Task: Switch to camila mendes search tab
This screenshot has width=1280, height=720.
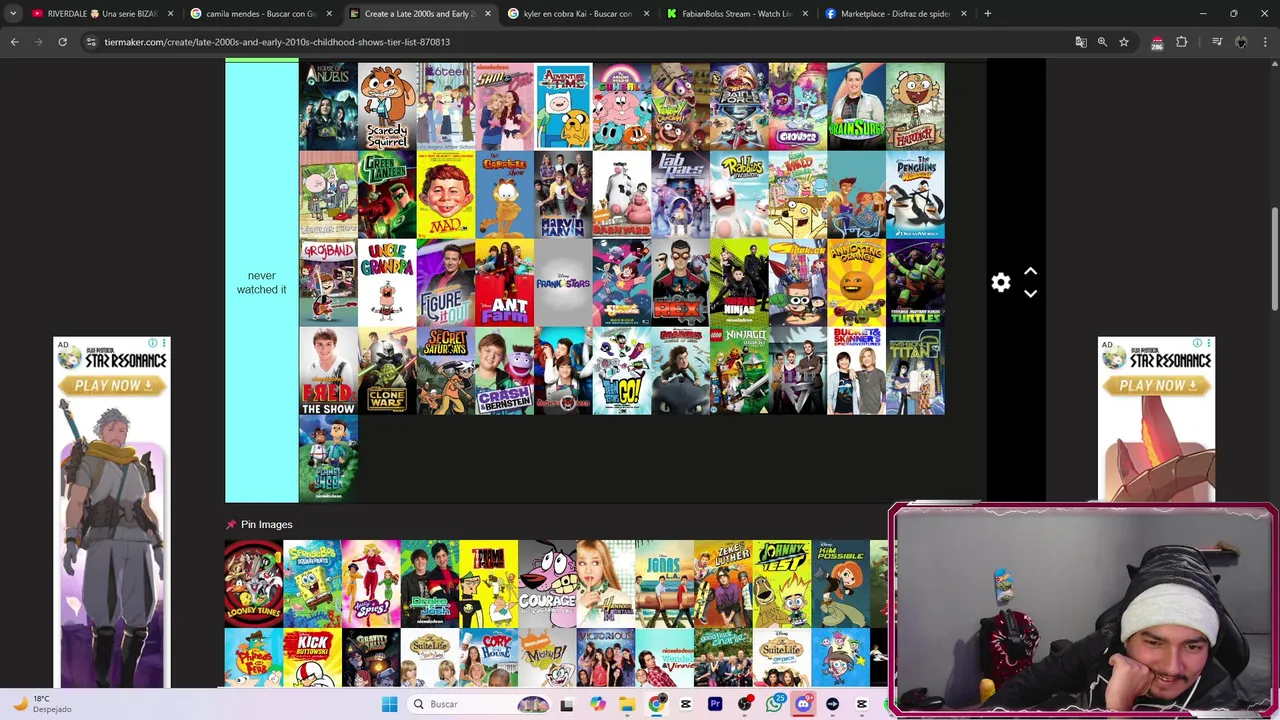Action: point(260,14)
